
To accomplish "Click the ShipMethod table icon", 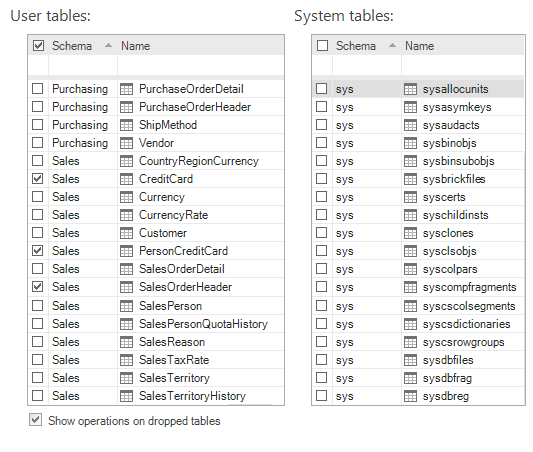I will click(126, 125).
